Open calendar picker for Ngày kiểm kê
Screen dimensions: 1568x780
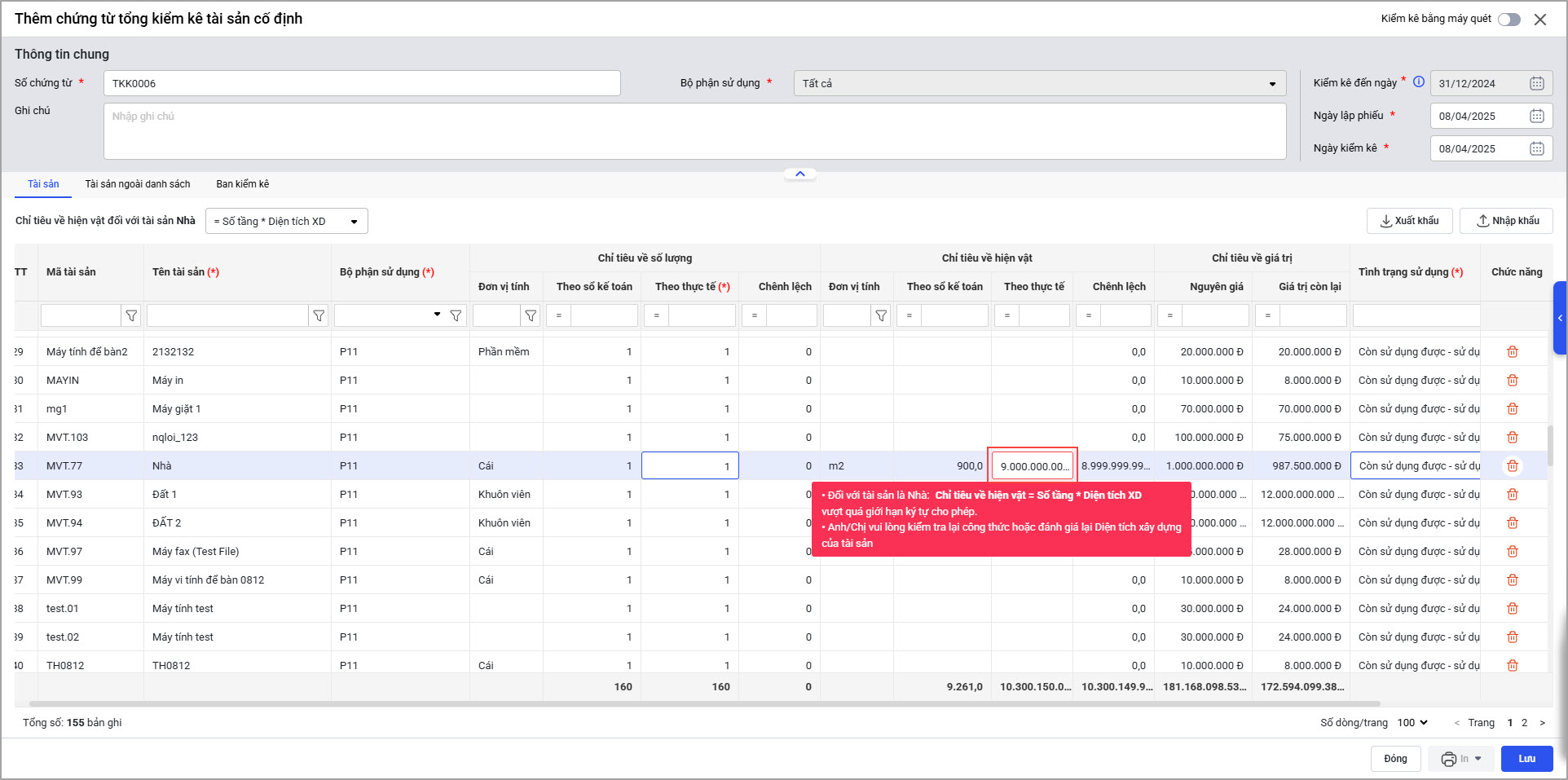[1536, 148]
